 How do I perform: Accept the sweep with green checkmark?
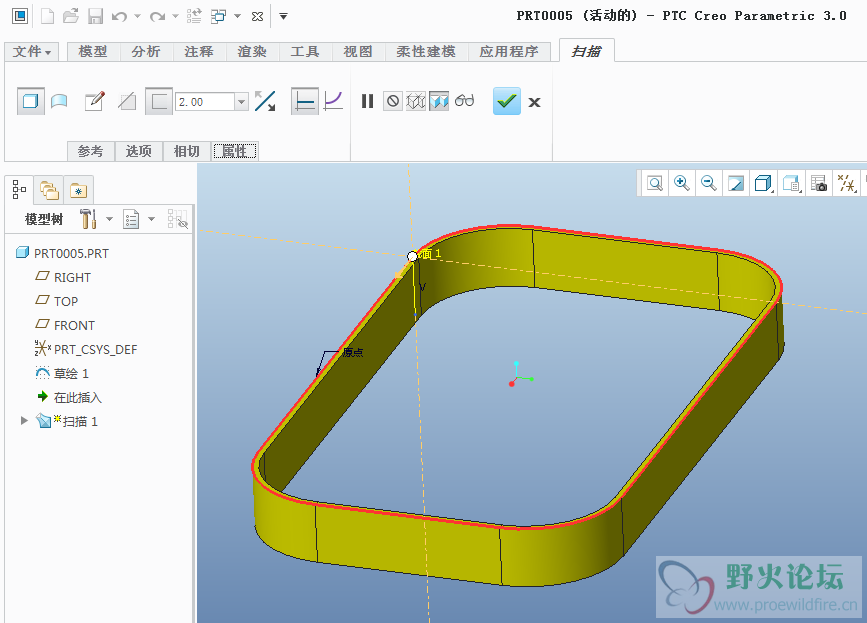[x=506, y=101]
